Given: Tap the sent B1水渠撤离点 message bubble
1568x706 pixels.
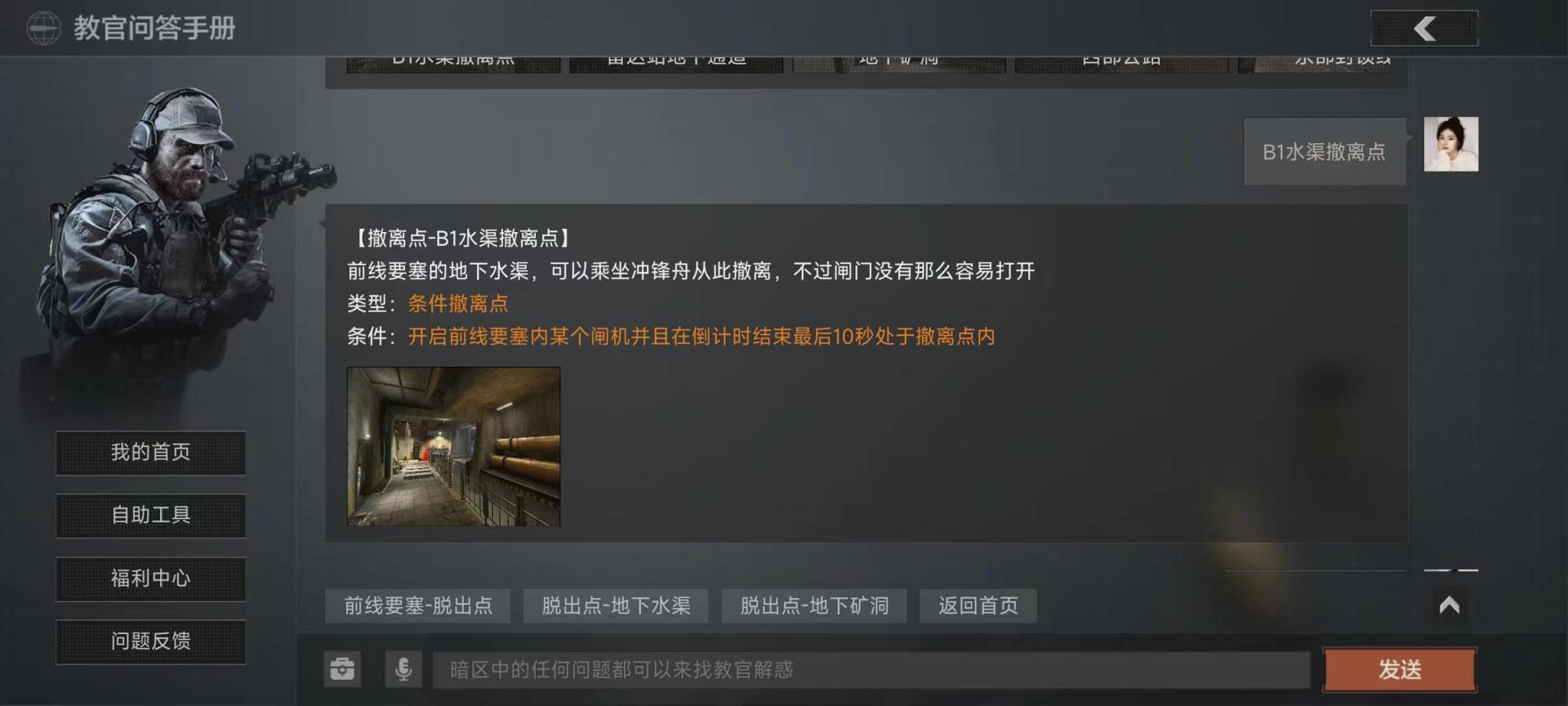Looking at the screenshot, I should (1325, 151).
